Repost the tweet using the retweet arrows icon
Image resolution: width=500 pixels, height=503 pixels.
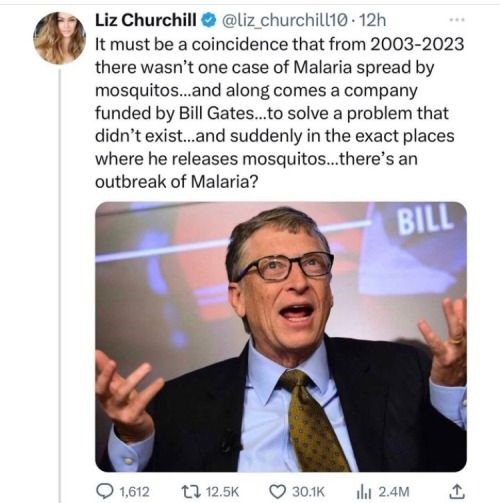[x=191, y=491]
